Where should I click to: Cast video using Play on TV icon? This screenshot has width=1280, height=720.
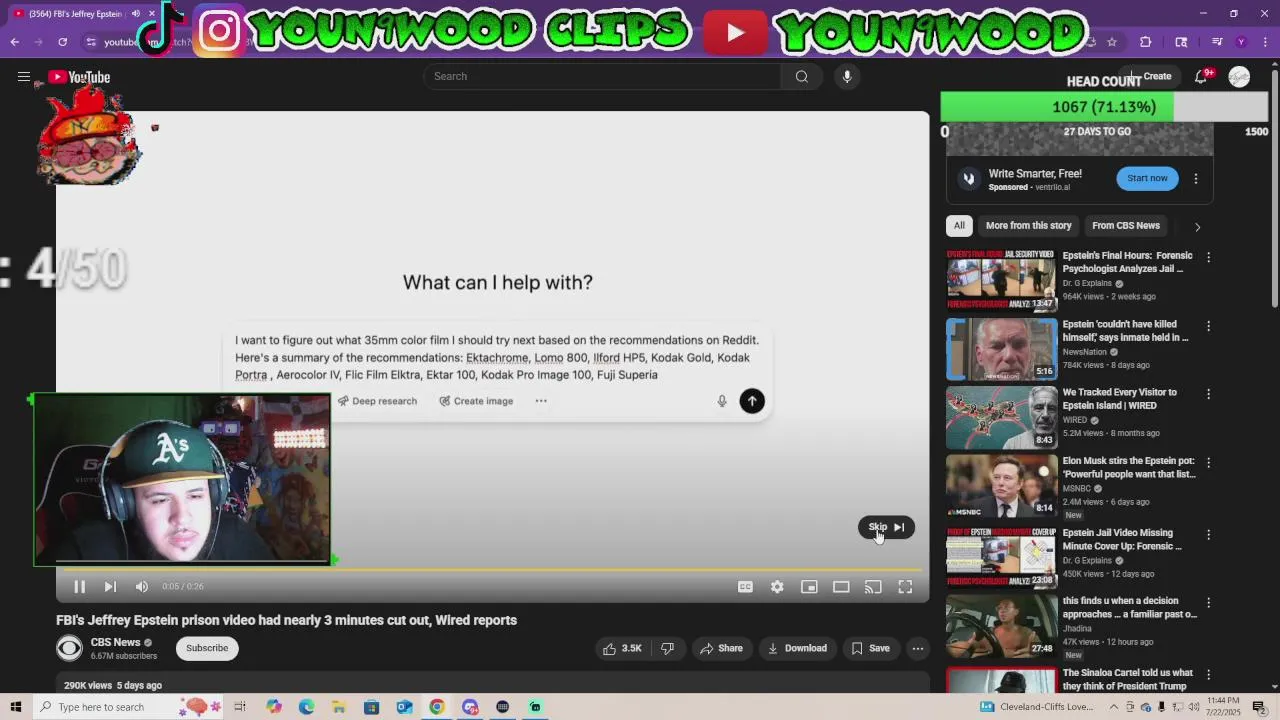[x=873, y=587]
